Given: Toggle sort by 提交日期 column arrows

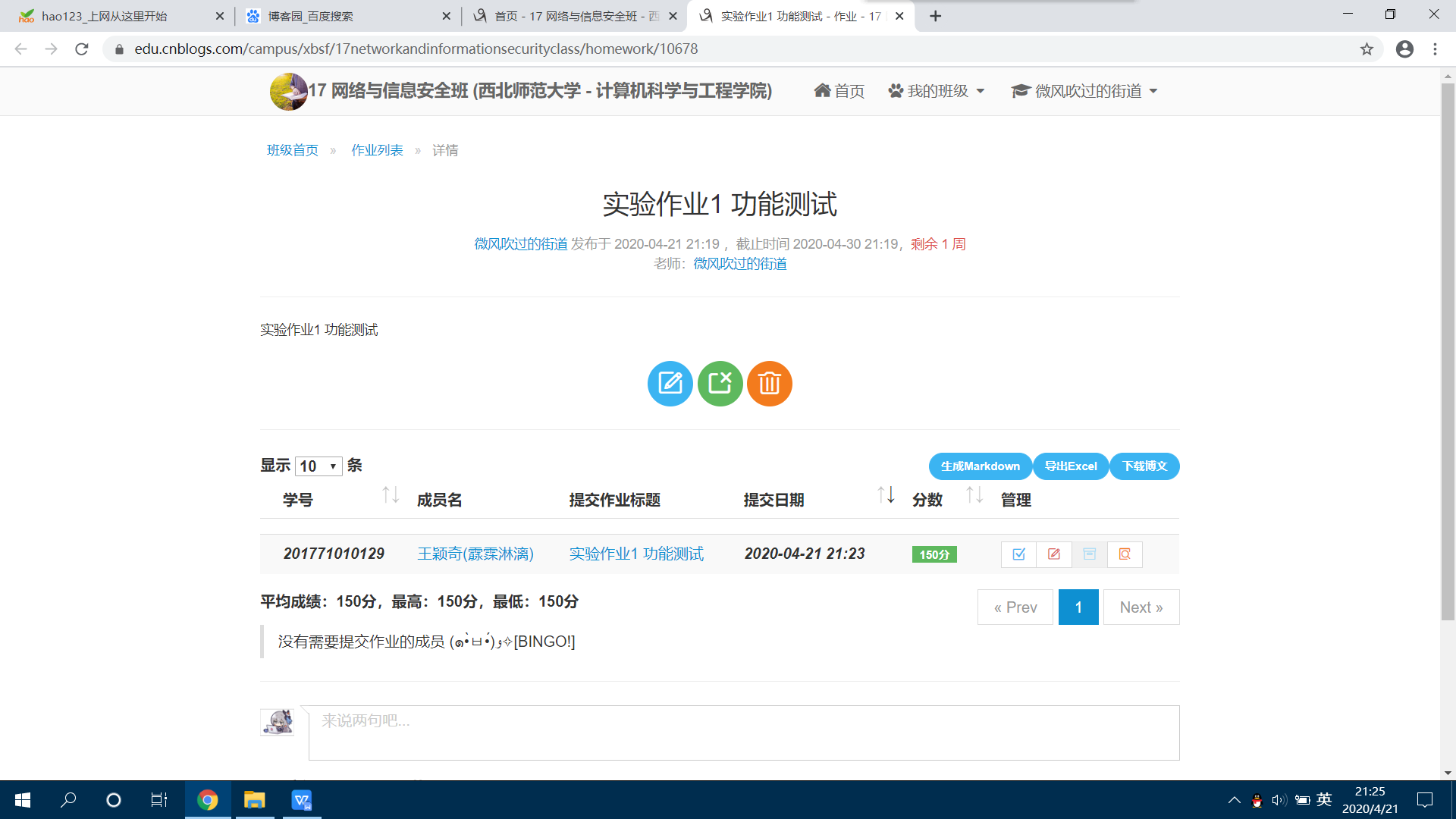Looking at the screenshot, I should tap(886, 496).
